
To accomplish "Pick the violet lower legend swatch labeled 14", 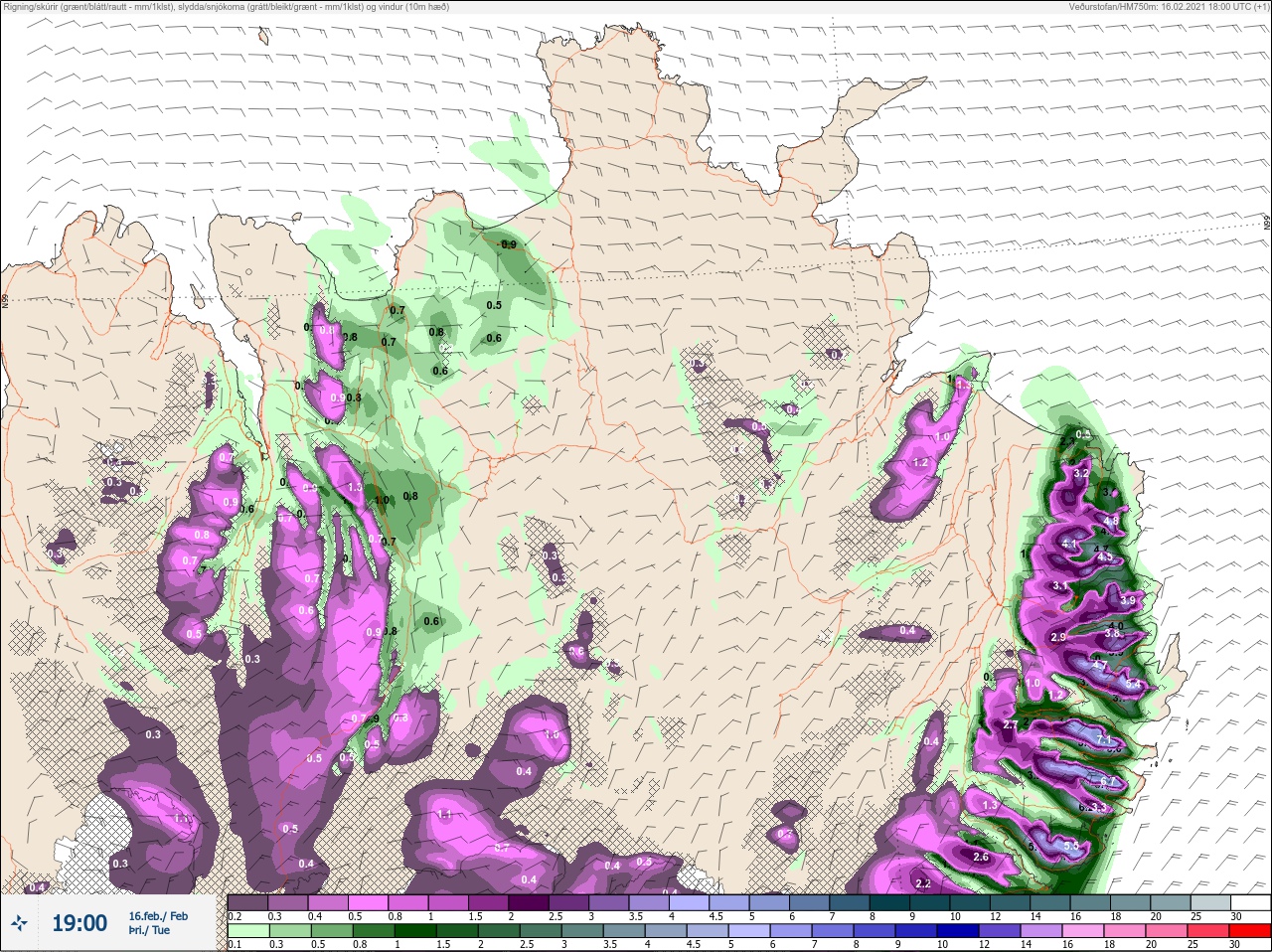I will pos(1042,930).
